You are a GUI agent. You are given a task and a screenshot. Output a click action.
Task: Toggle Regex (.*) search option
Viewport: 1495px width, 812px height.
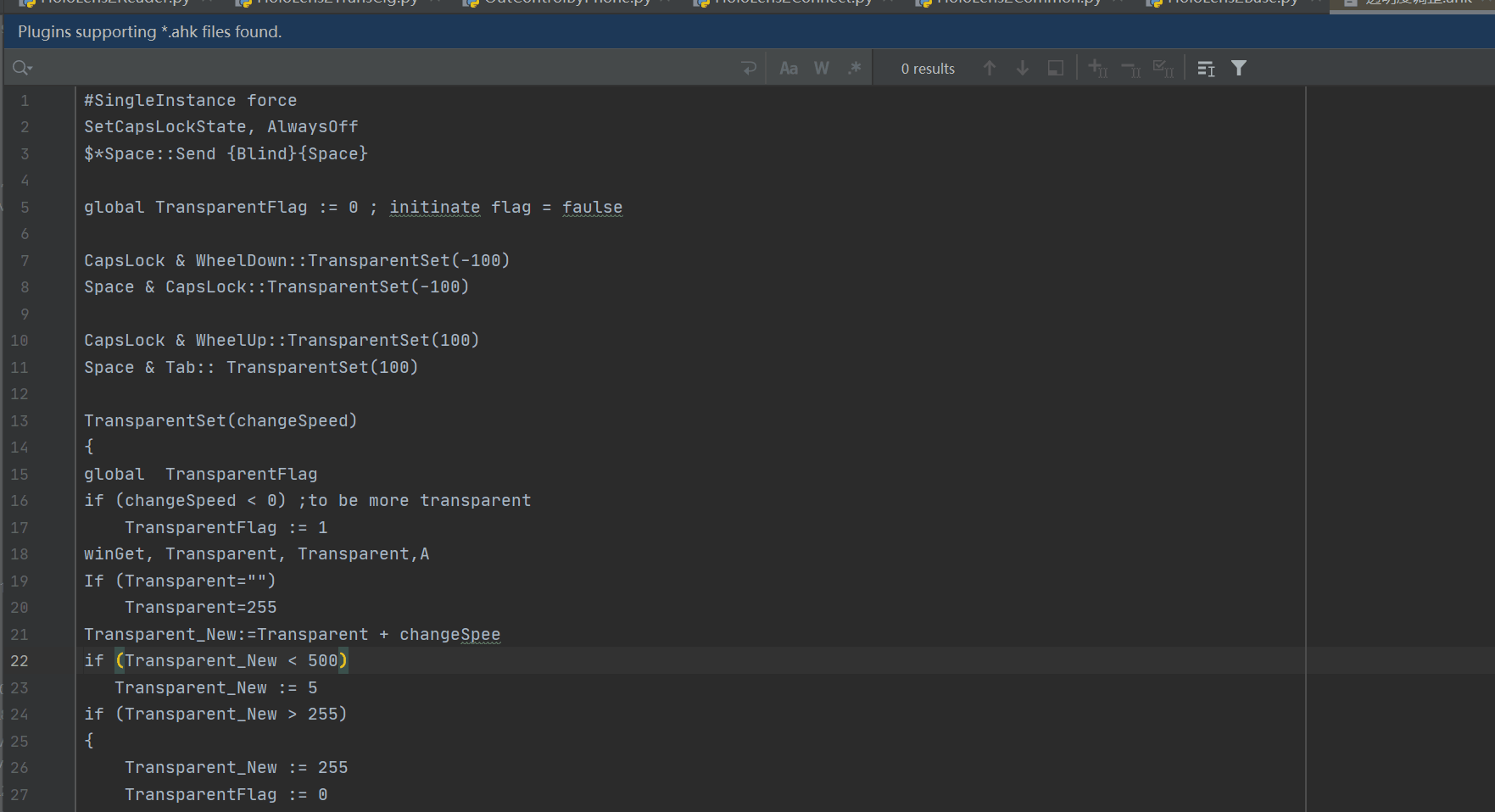(855, 68)
